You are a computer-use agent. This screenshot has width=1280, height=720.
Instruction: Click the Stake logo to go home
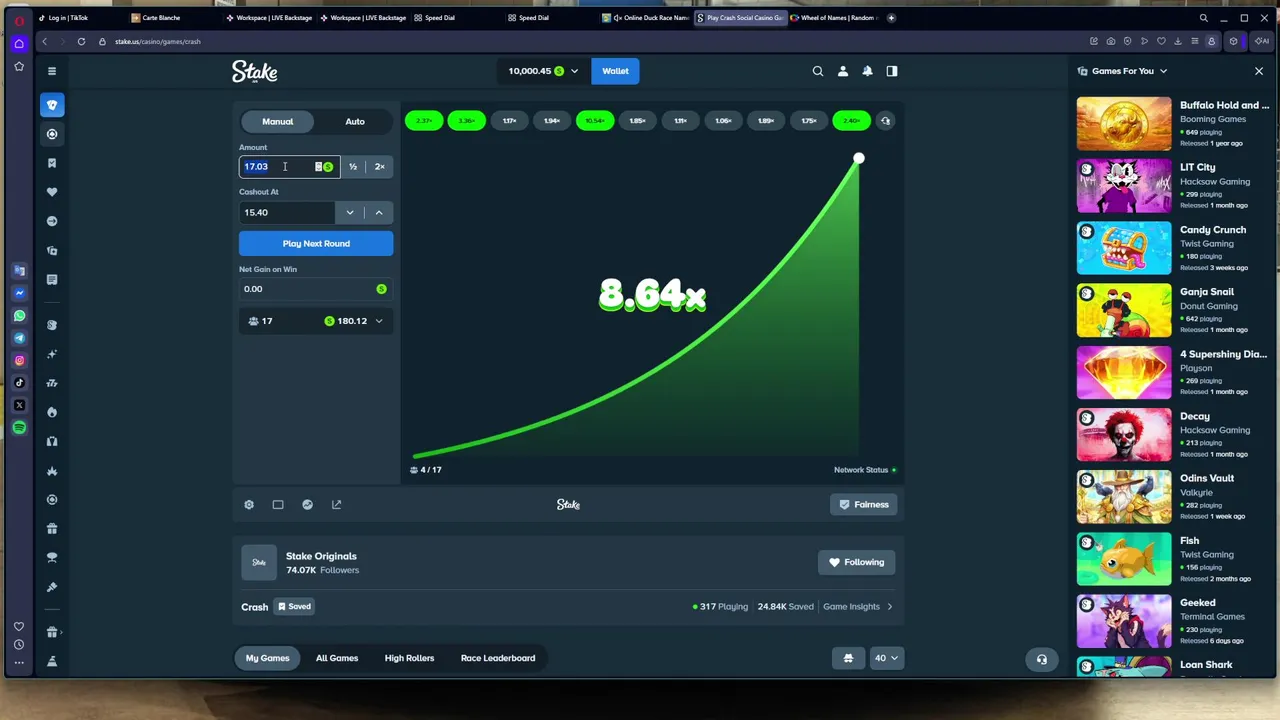(x=255, y=71)
